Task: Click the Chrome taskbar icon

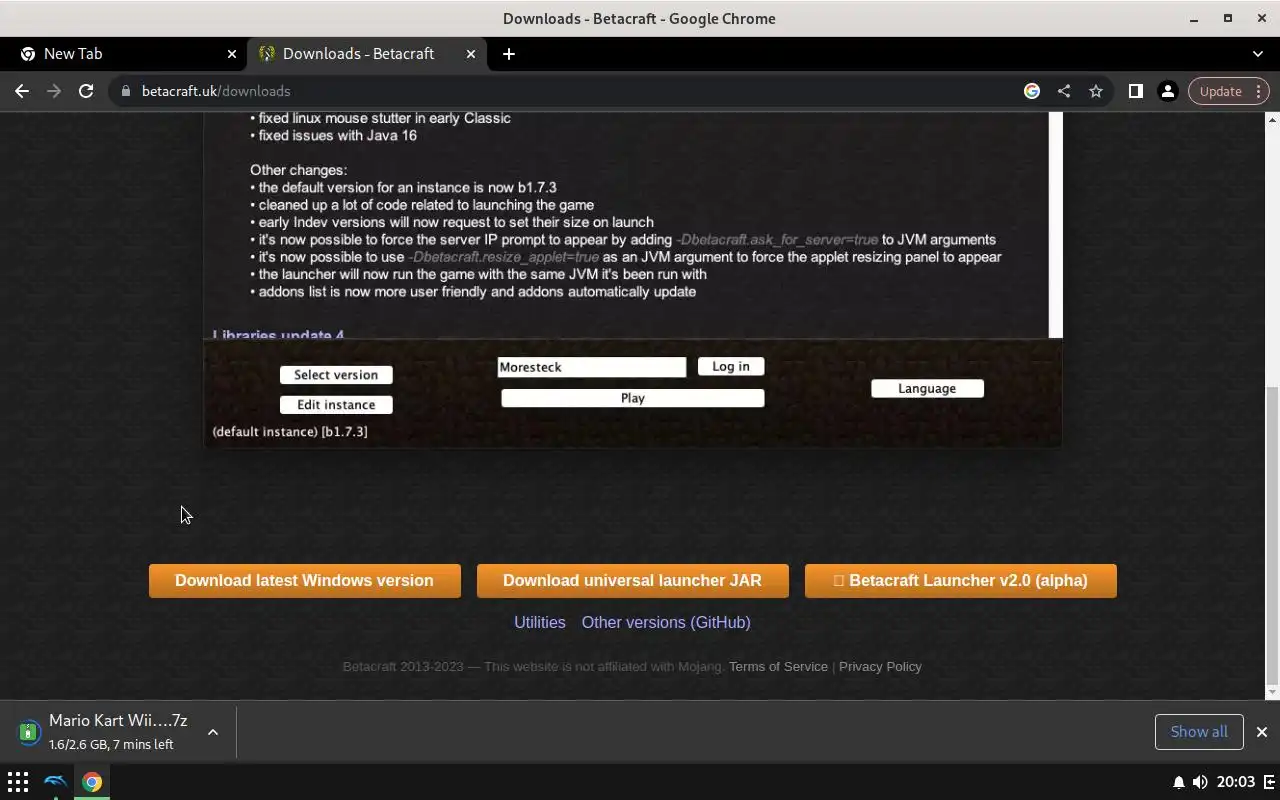Action: point(92,782)
